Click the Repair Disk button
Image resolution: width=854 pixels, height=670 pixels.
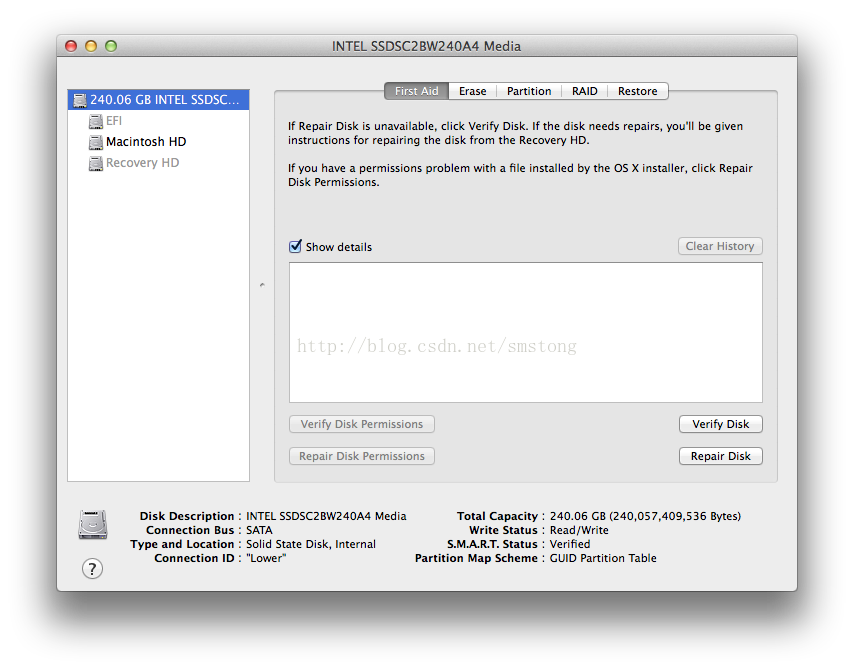pyautogui.click(x=721, y=456)
